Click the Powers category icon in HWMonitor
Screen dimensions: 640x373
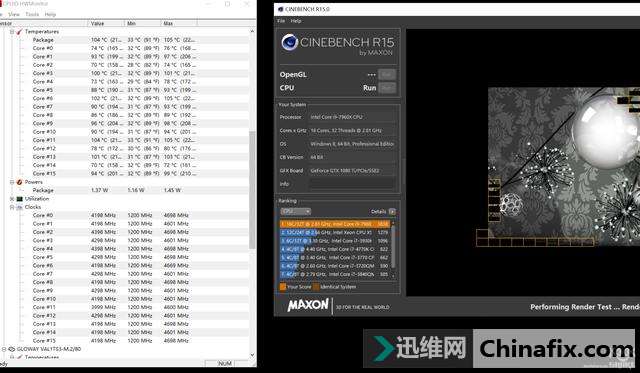click(19, 182)
